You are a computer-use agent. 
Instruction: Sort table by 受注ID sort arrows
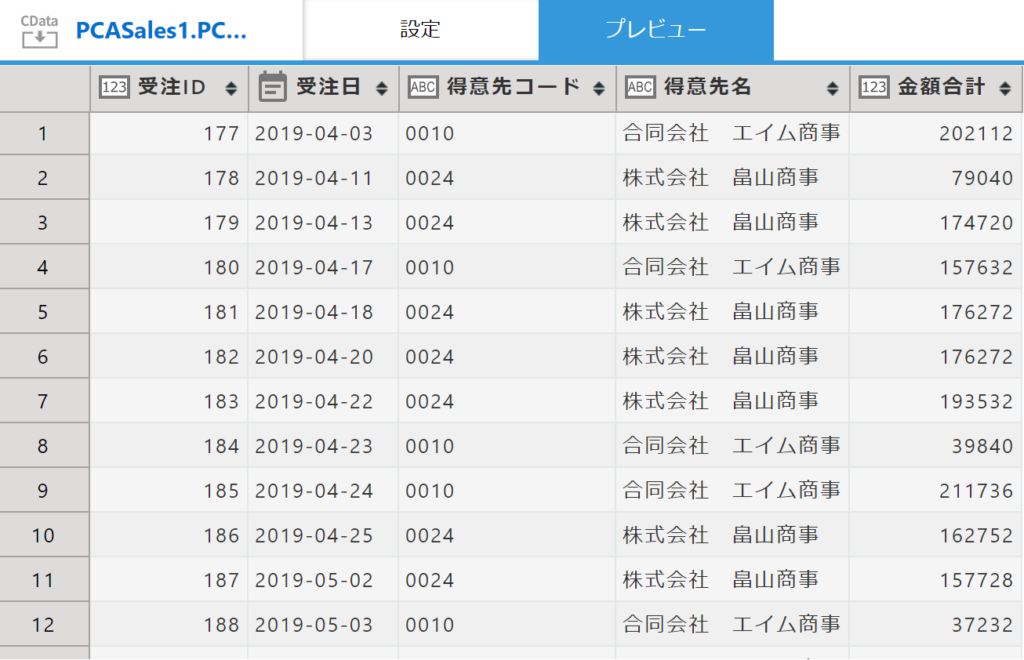[x=231, y=89]
